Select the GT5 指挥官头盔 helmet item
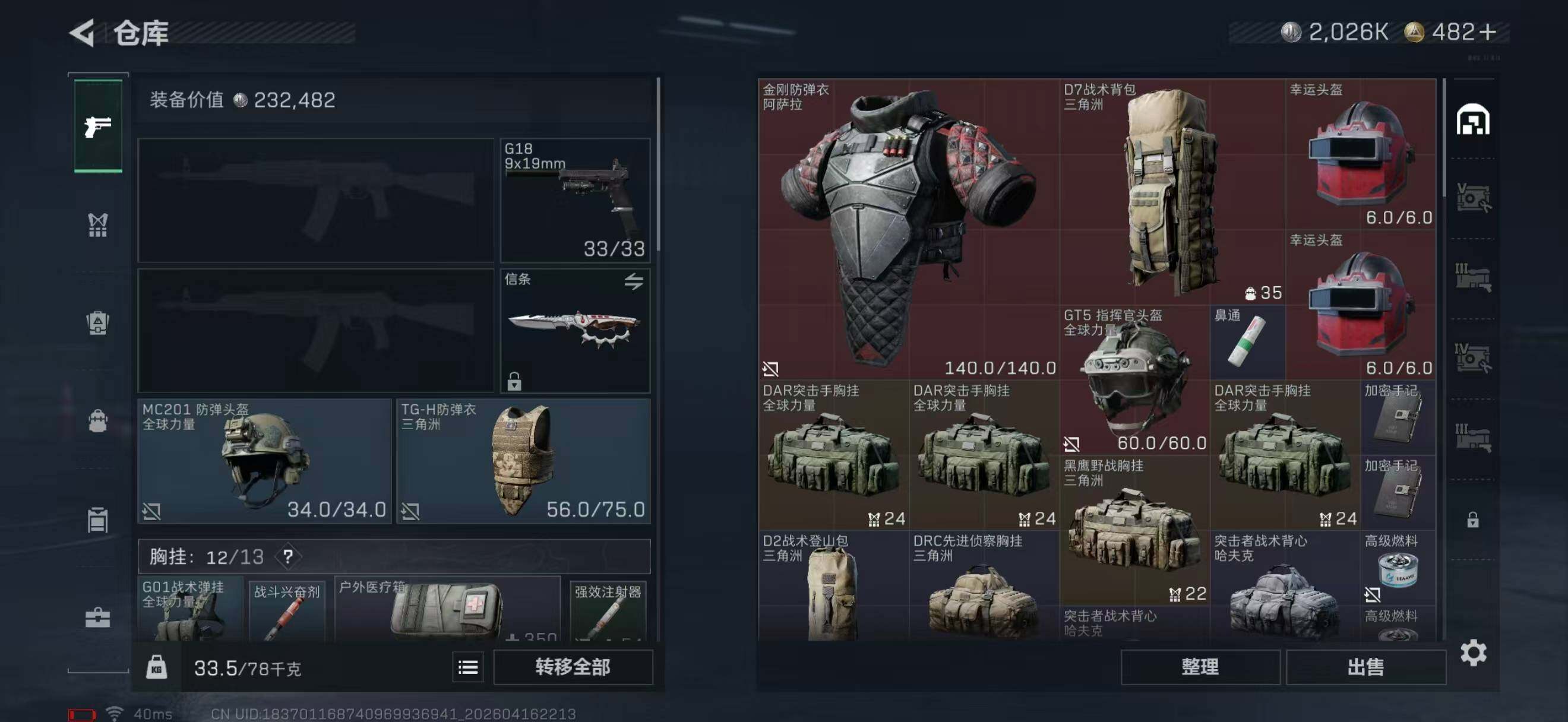 tap(1134, 379)
